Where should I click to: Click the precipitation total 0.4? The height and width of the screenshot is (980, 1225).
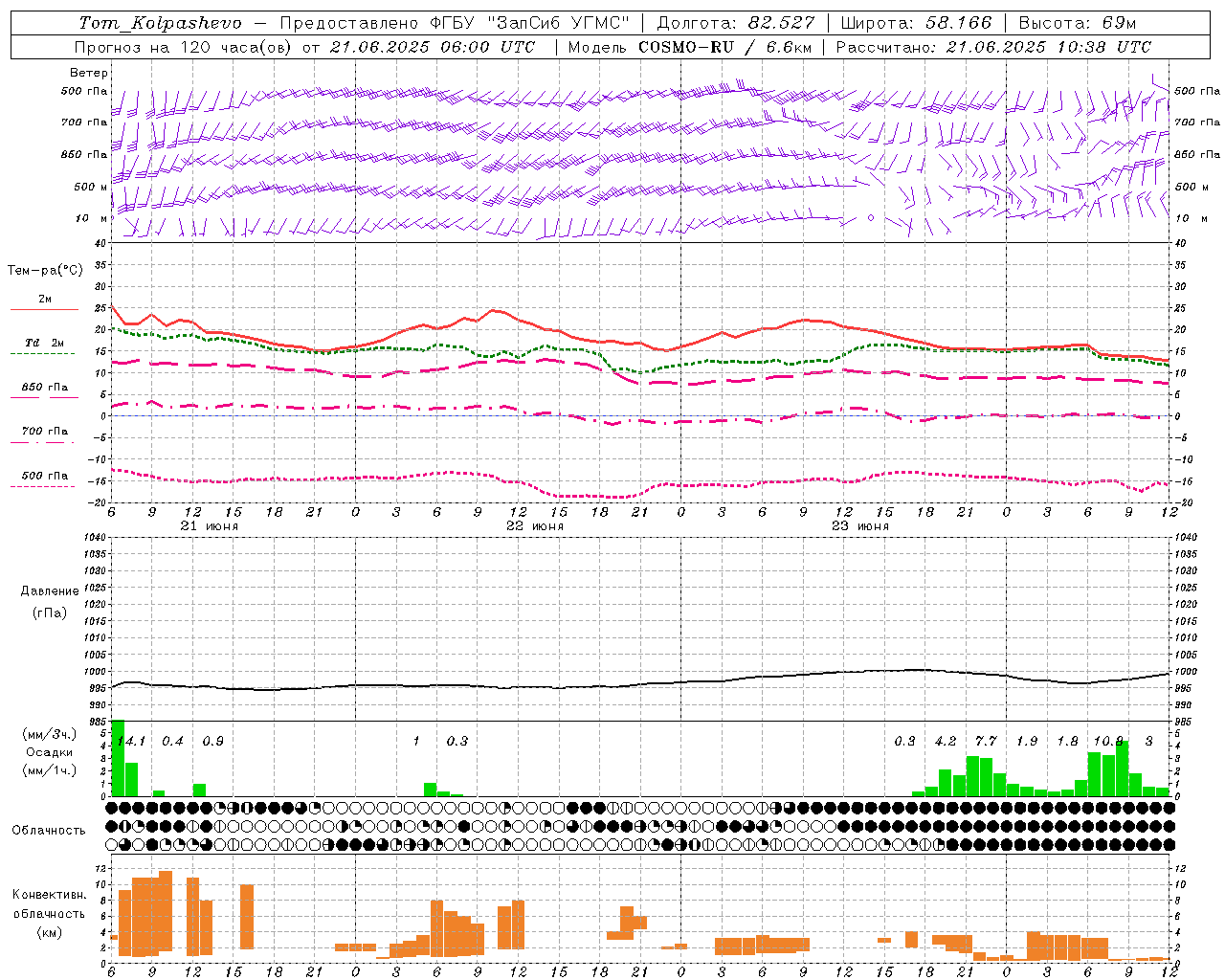pyautogui.click(x=172, y=742)
